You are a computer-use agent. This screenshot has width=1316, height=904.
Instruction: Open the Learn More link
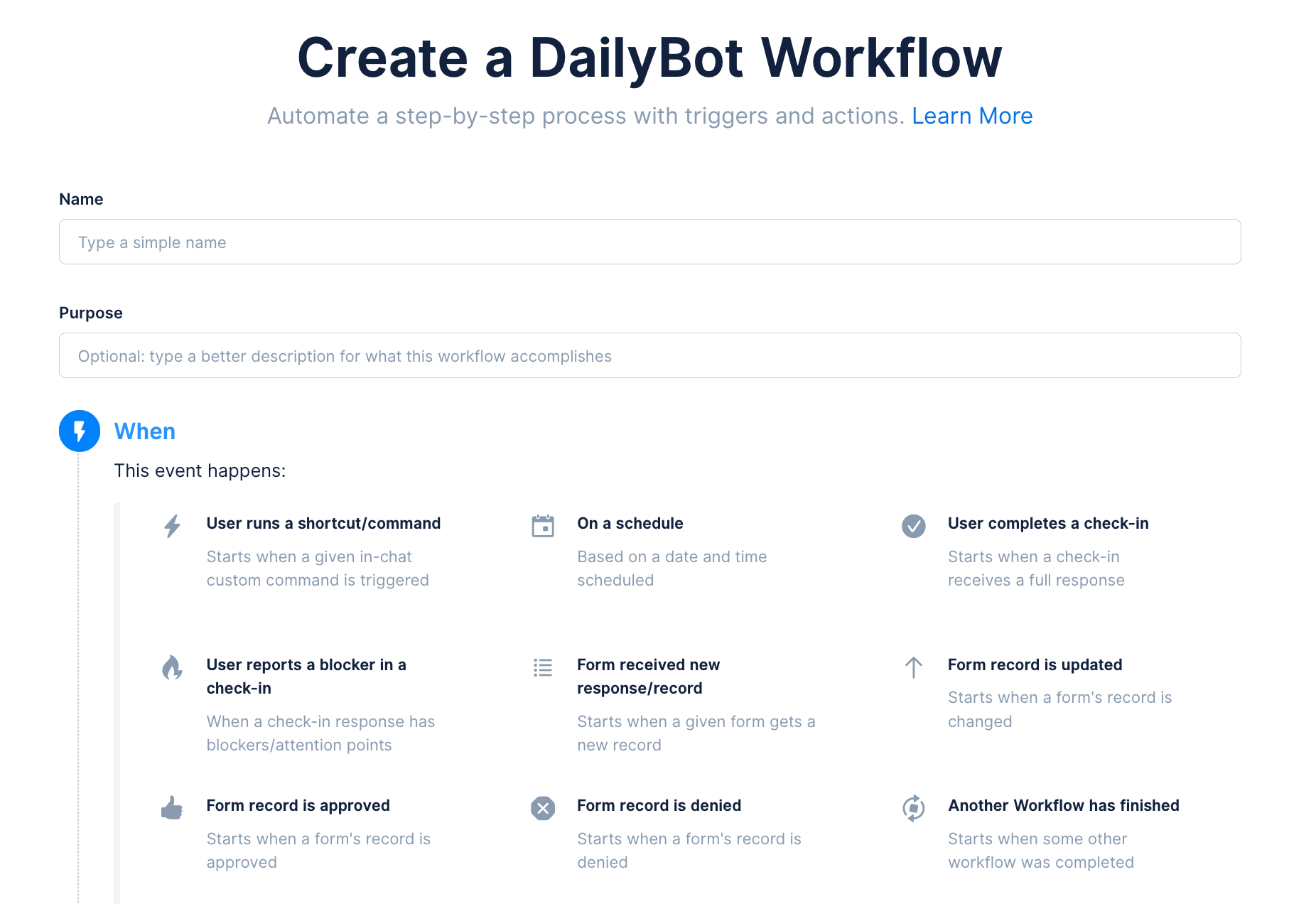point(972,116)
